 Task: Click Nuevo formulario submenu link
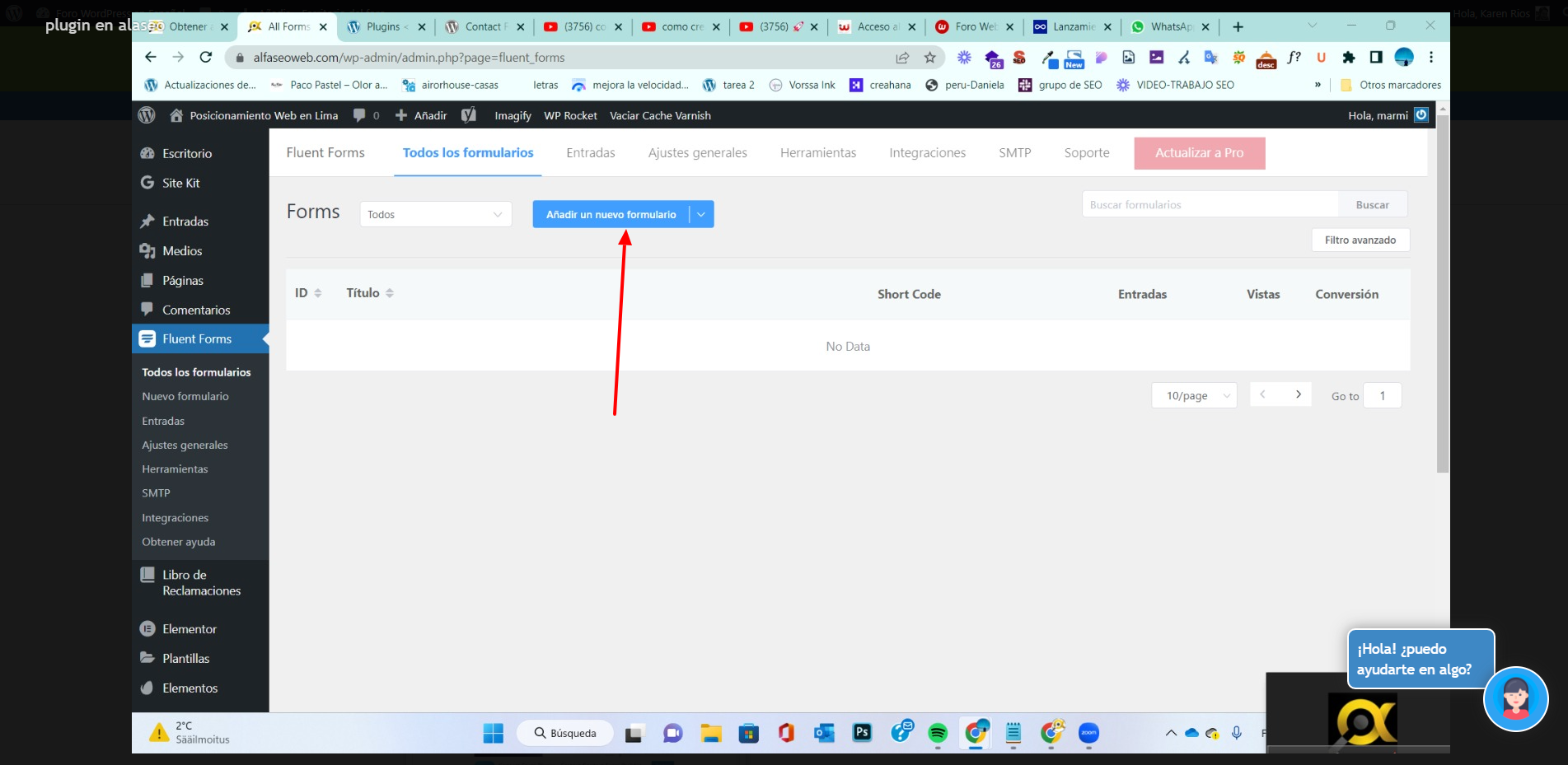click(x=185, y=397)
